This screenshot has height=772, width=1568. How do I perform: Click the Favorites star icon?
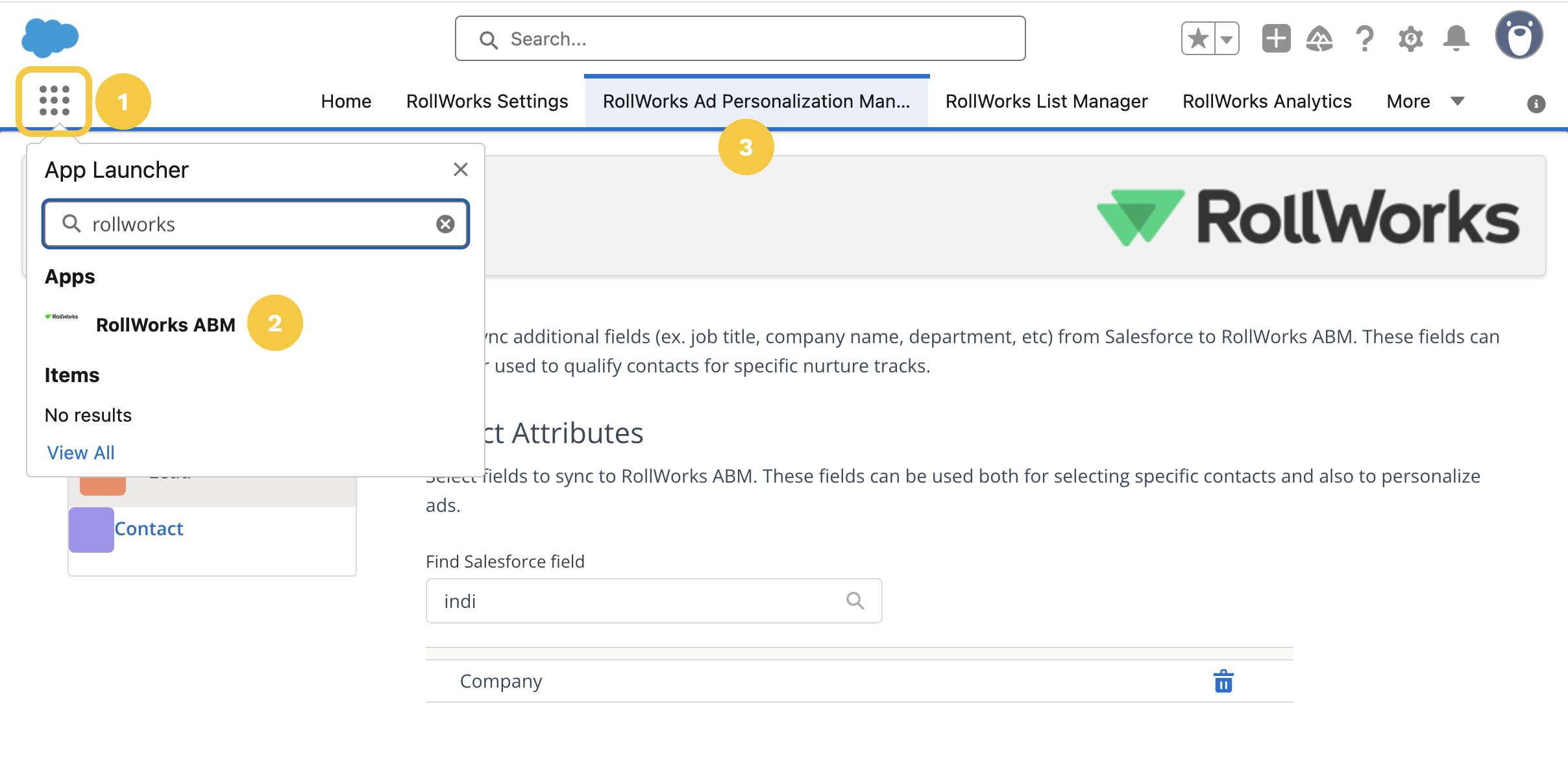pyautogui.click(x=1198, y=39)
